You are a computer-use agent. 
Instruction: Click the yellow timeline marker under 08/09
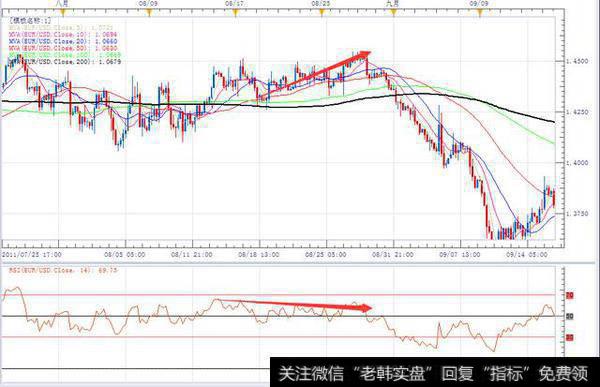[x=149, y=13]
